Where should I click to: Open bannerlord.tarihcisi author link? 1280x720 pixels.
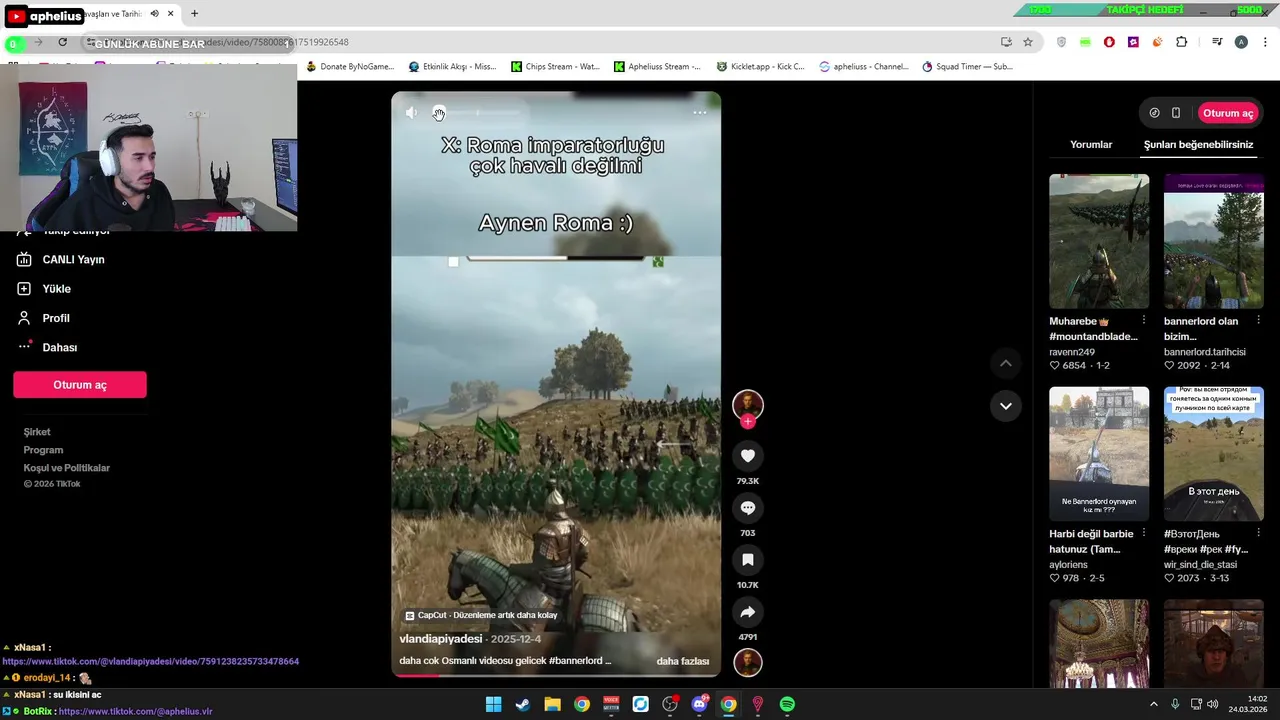[1205, 352]
